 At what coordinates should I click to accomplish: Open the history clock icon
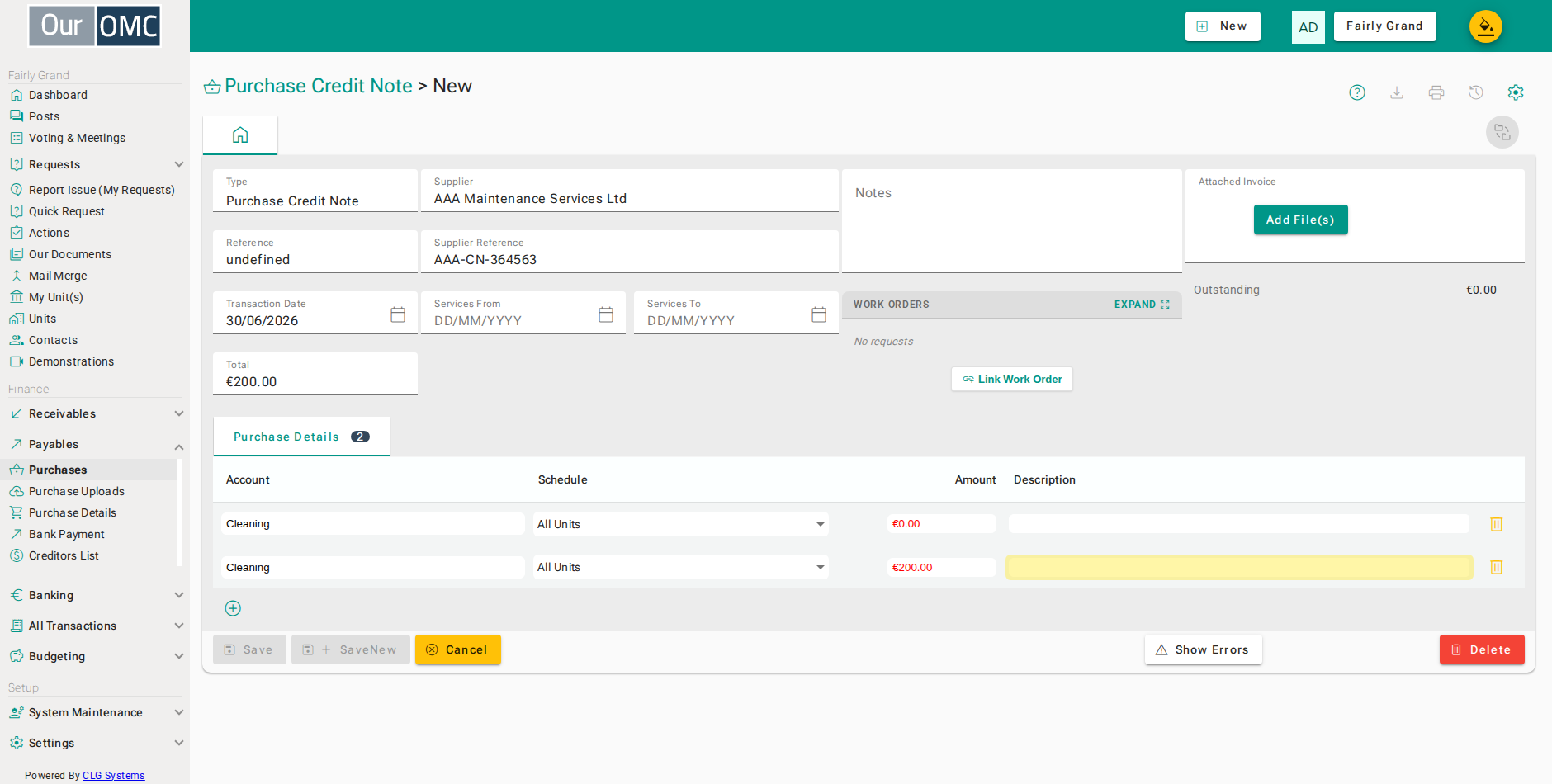[1476, 92]
